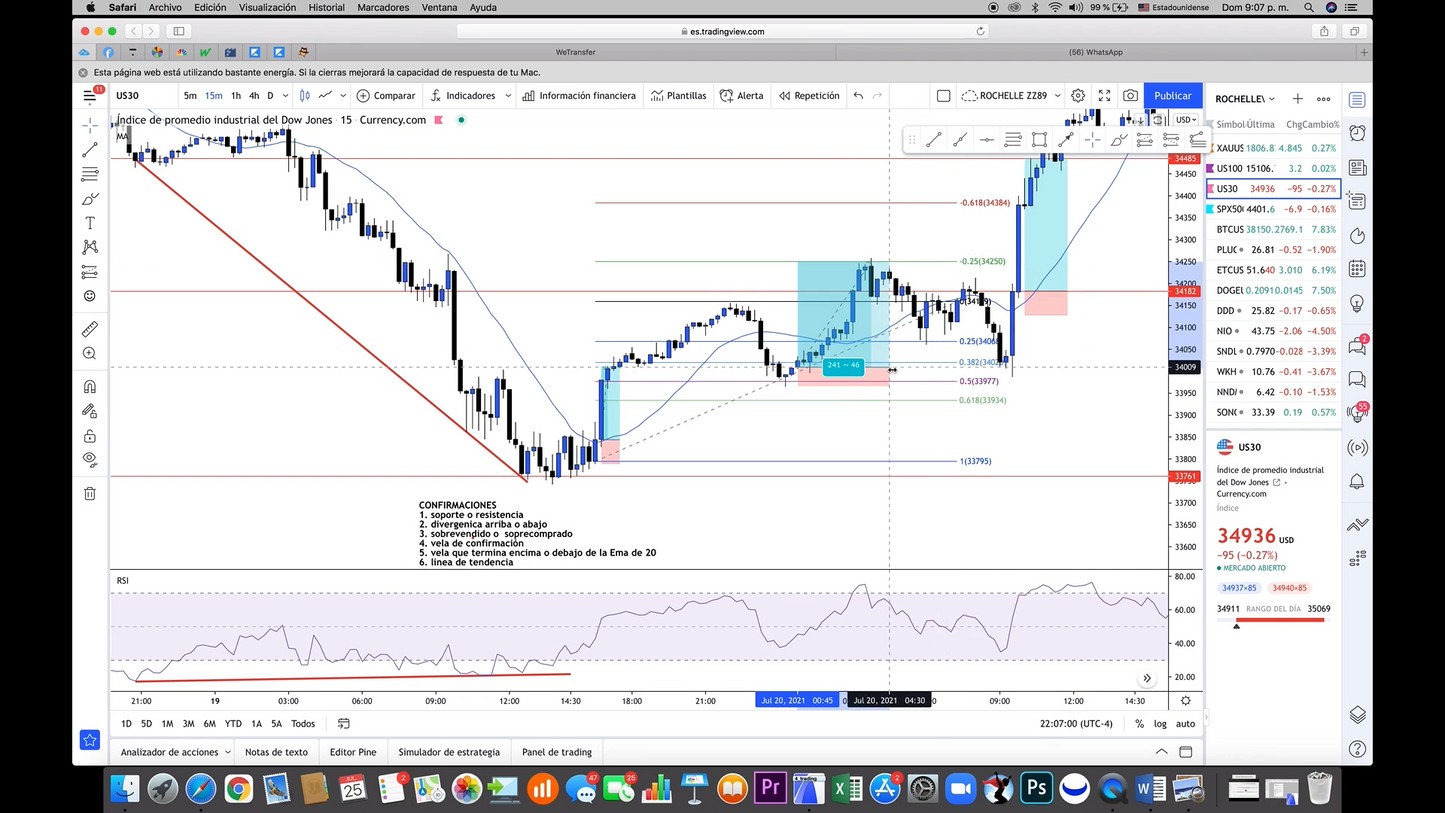
Task: Open public chats with red badge 2
Action: point(1357,346)
